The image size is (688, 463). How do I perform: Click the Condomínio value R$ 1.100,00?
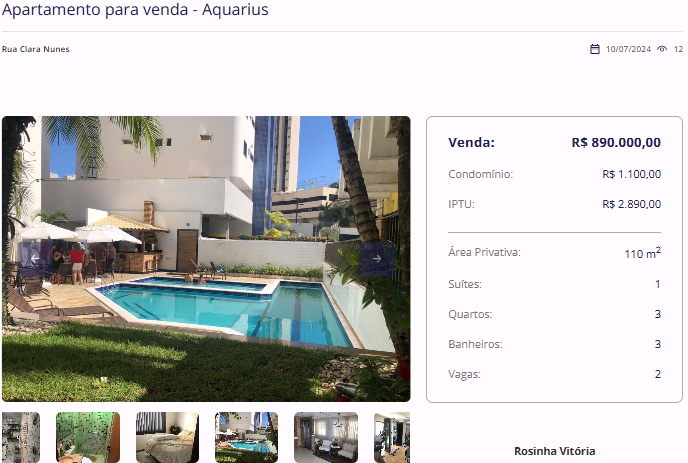pyautogui.click(x=631, y=174)
